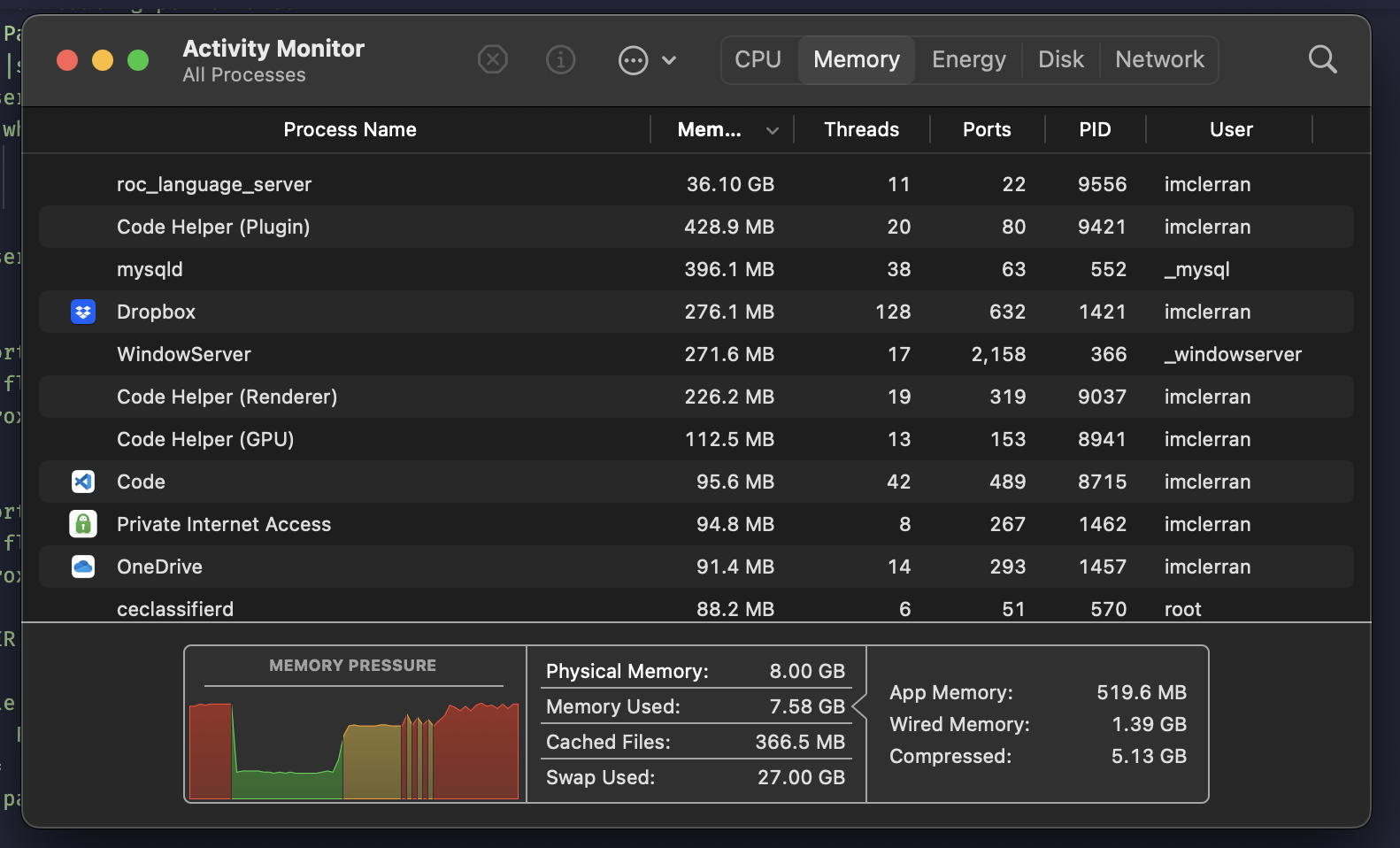Click the OneDrive cloud icon
The width and height of the screenshot is (1400, 848).
(x=83, y=567)
